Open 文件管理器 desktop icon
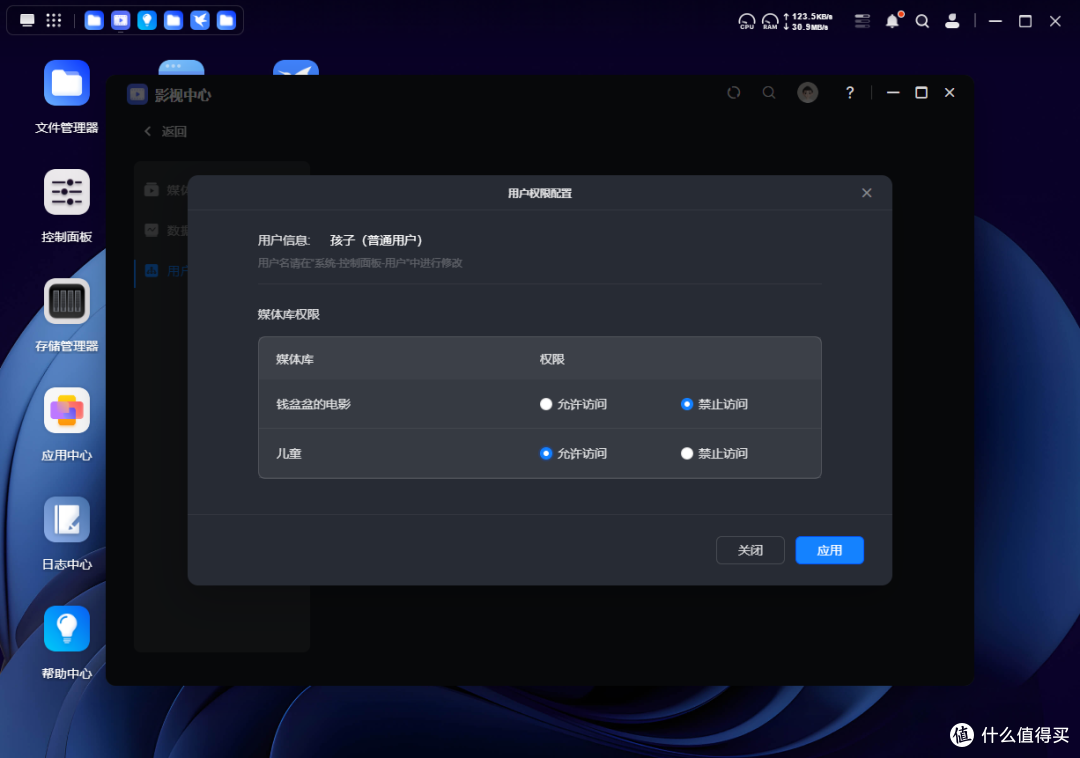Screen dimensions: 1080x758 point(67,83)
